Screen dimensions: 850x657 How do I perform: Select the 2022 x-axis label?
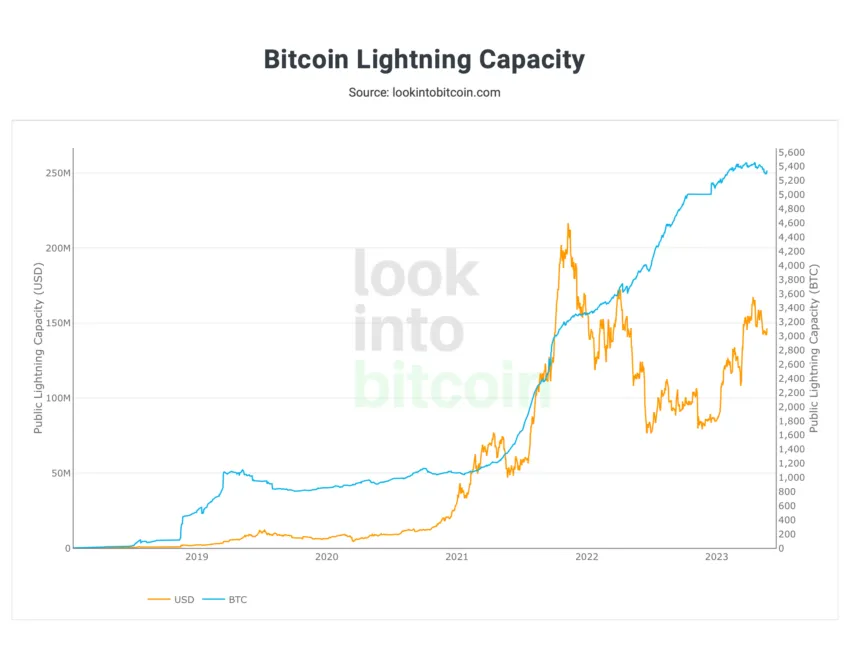point(587,557)
